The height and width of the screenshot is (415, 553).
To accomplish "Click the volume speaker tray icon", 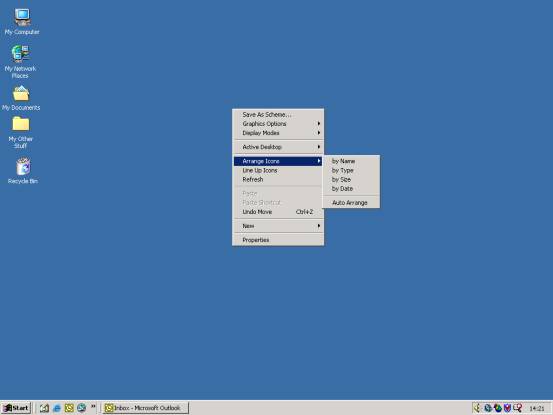I will click(x=477, y=408).
